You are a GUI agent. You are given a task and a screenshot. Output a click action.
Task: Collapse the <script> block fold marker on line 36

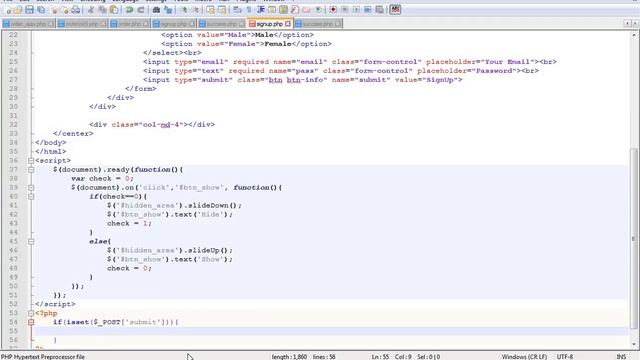click(x=31, y=161)
